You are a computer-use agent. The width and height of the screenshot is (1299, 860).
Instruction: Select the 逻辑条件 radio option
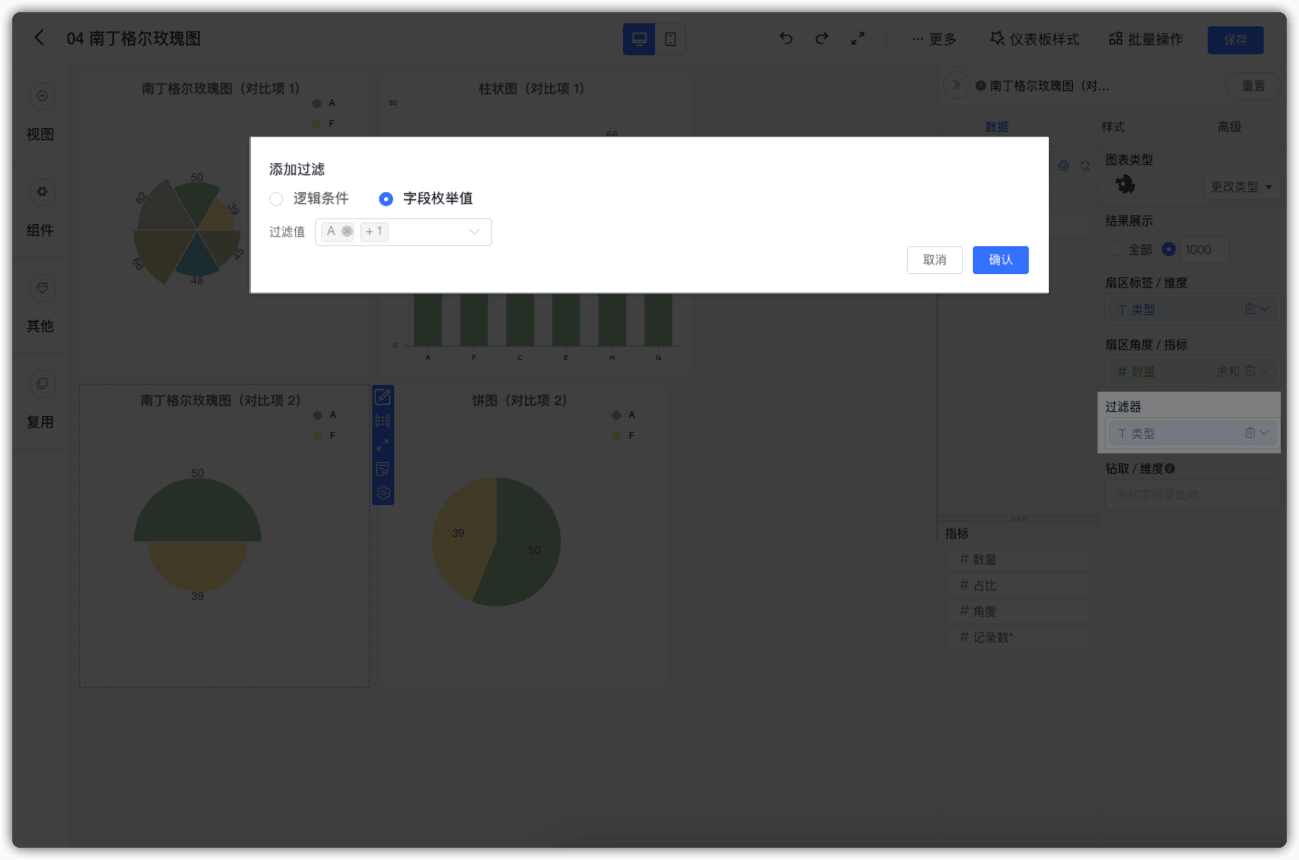pos(309,199)
